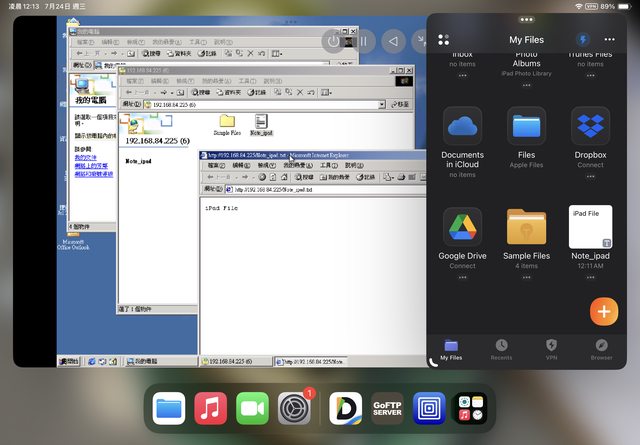The image size is (640, 445).
Task: Click the Sample Files folder in Explorer window
Action: tap(227, 123)
